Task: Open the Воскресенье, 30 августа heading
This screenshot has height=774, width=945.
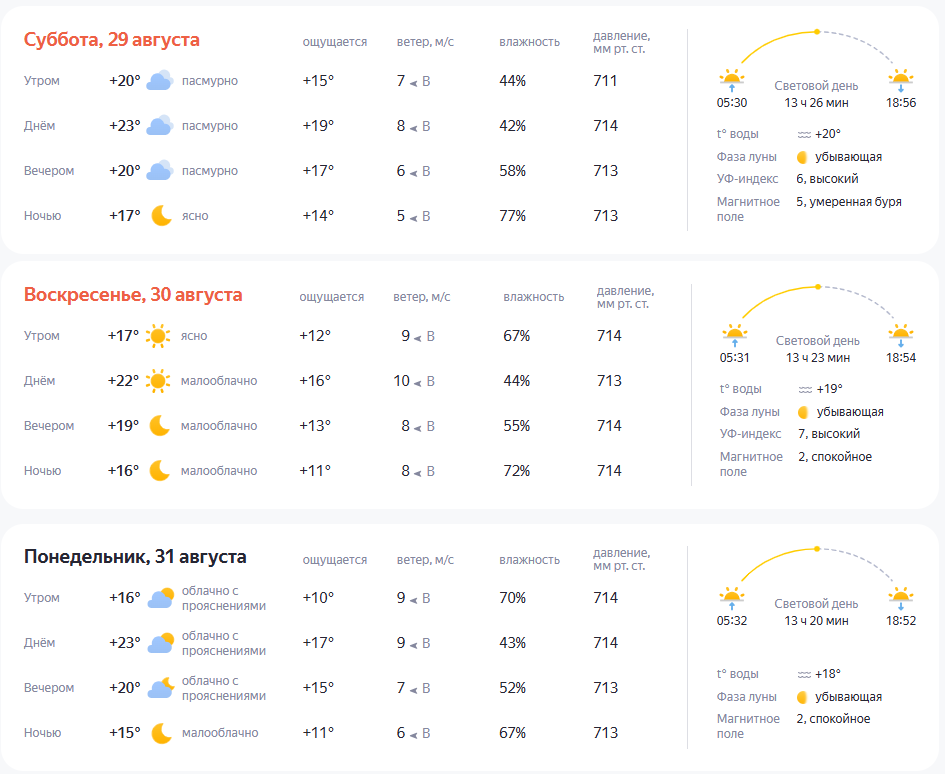Action: coord(133,295)
